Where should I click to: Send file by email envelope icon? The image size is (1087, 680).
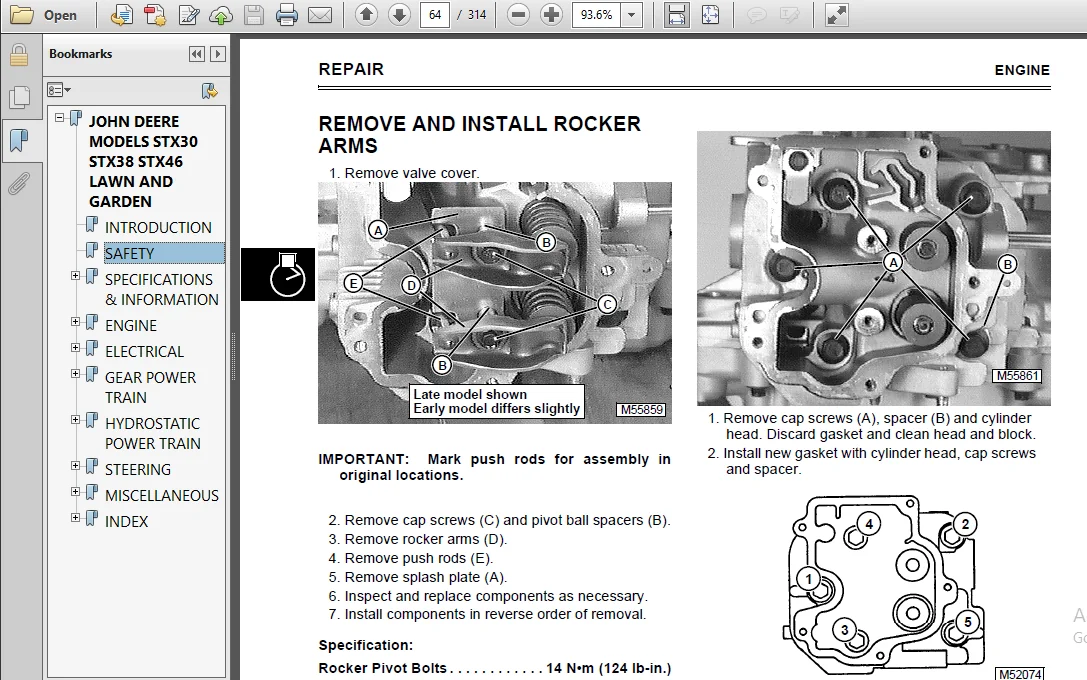click(320, 15)
